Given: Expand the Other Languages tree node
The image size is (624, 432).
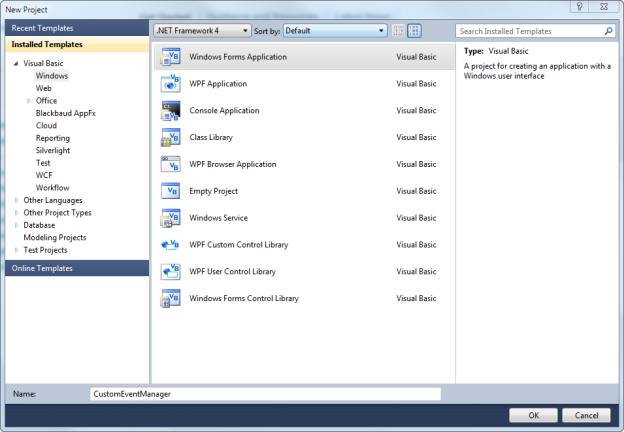Looking at the screenshot, I should 16,200.
